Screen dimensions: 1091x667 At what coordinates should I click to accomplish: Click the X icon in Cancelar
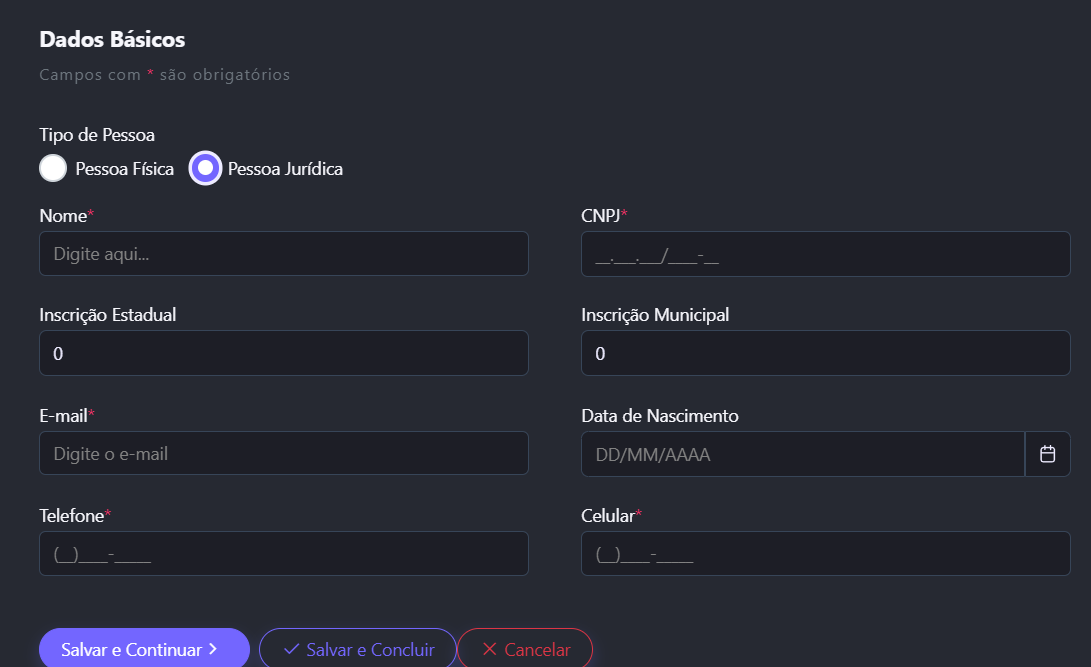click(x=489, y=649)
